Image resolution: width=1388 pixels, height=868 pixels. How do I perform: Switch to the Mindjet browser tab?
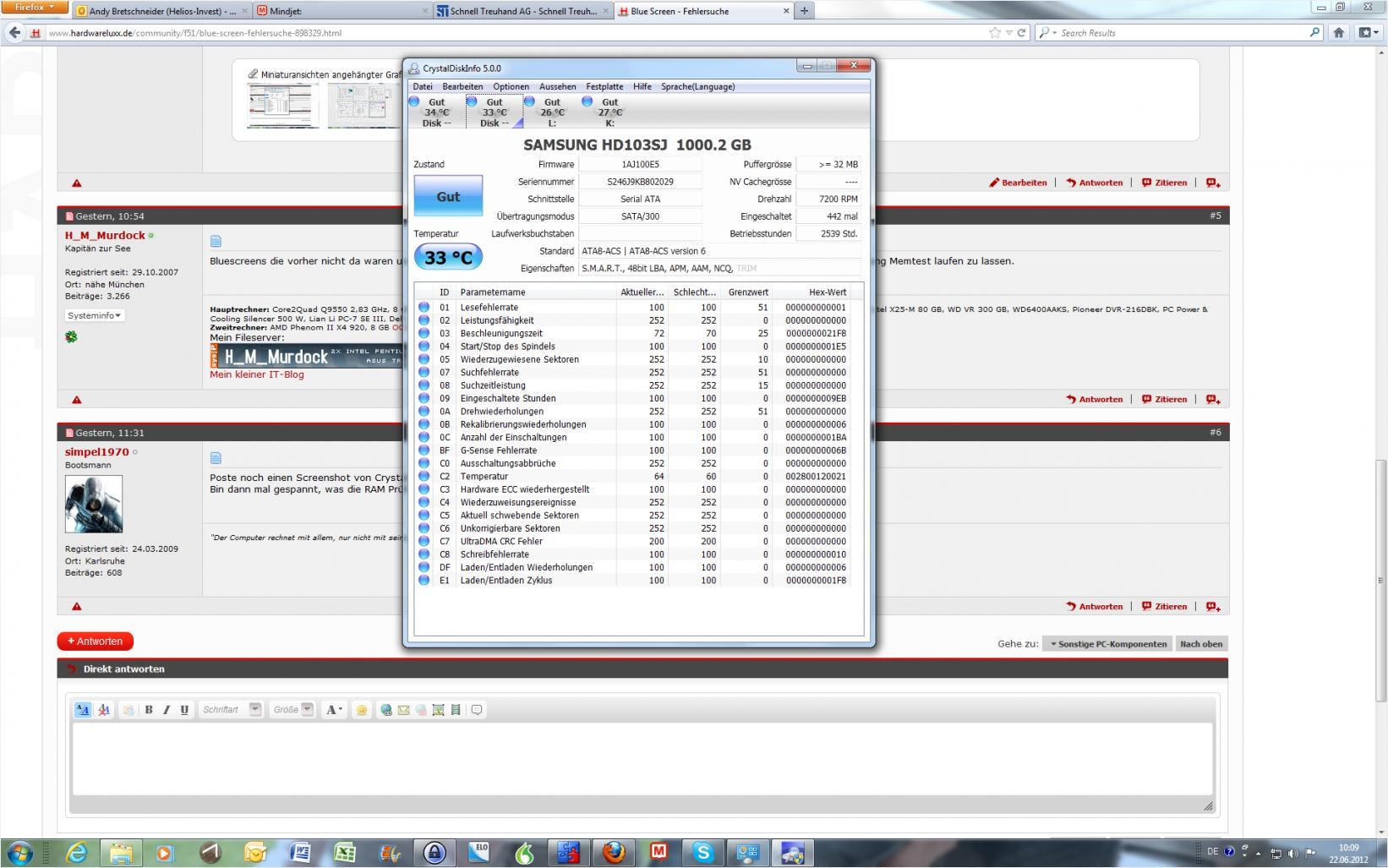(342, 11)
